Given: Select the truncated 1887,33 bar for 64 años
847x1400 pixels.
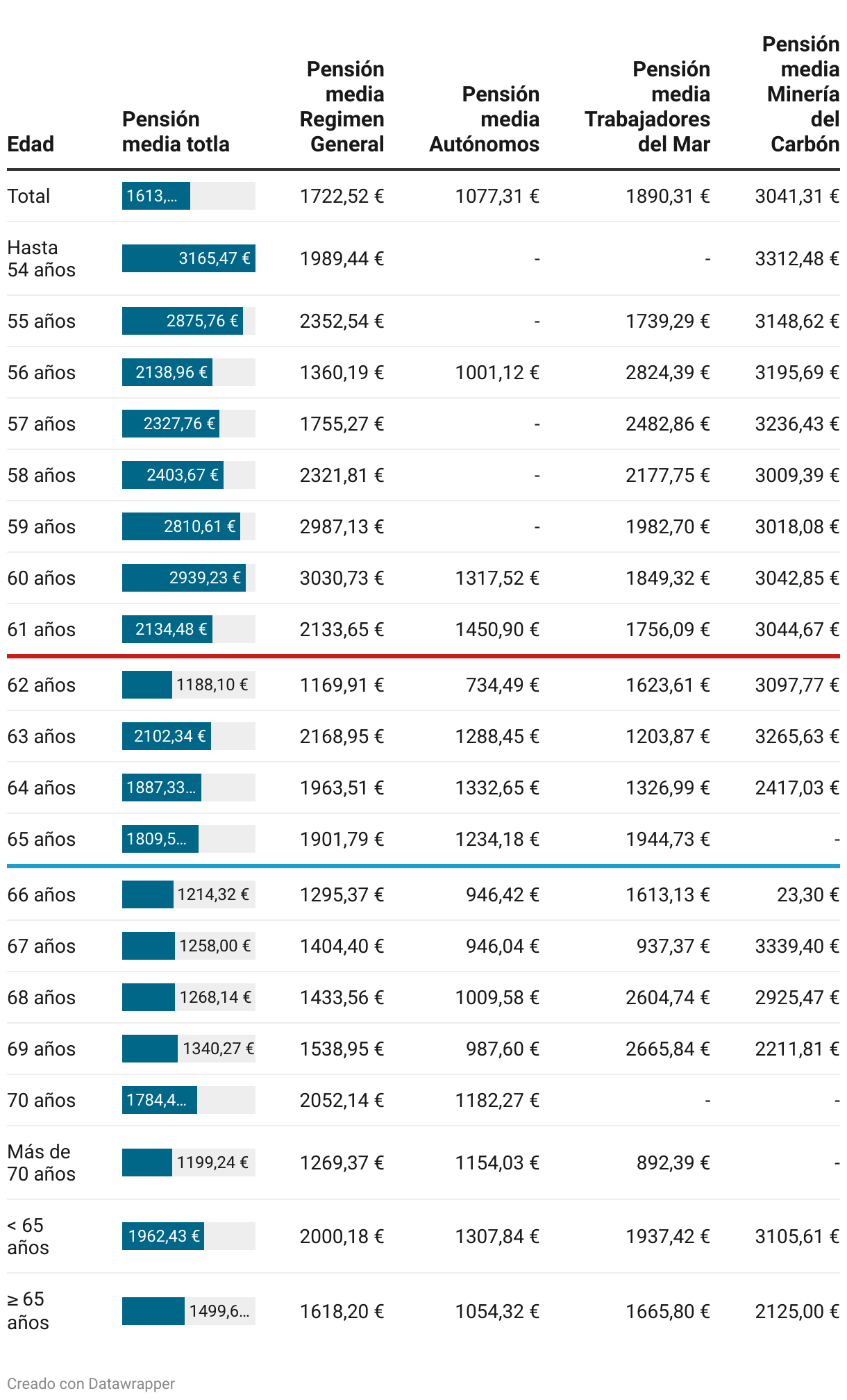Looking at the screenshot, I should coord(162,787).
